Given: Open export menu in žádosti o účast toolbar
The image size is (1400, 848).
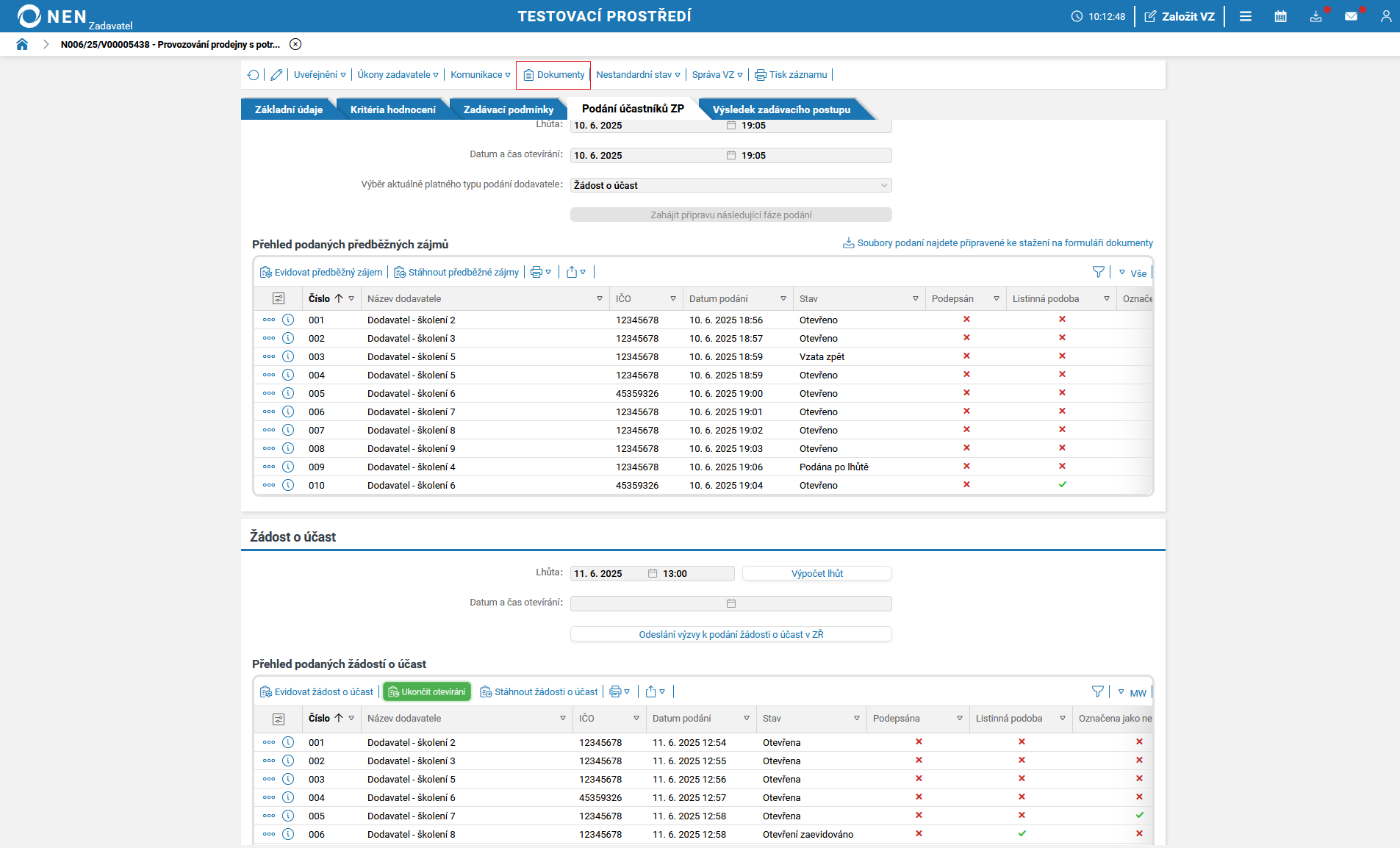Looking at the screenshot, I should (656, 692).
